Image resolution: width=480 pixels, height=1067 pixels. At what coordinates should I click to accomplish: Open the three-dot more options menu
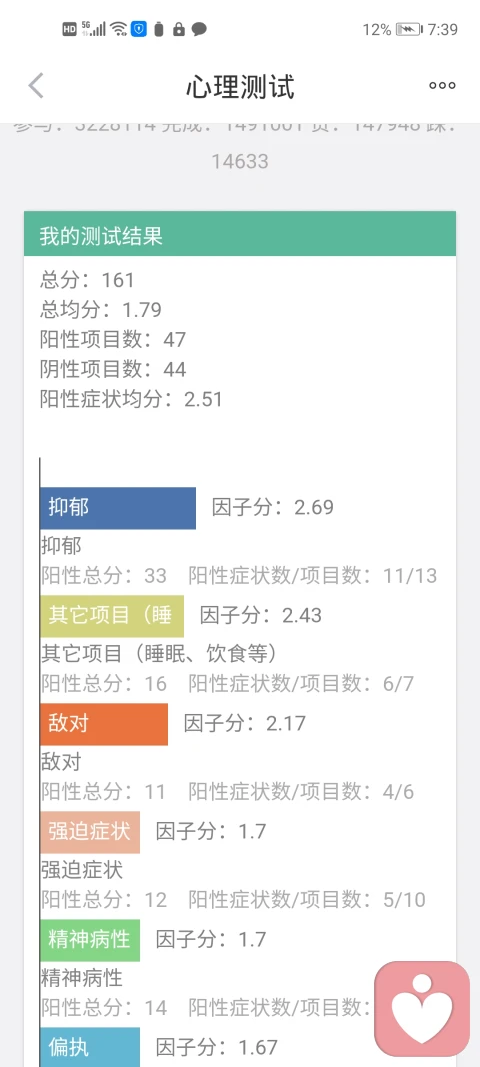(442, 86)
